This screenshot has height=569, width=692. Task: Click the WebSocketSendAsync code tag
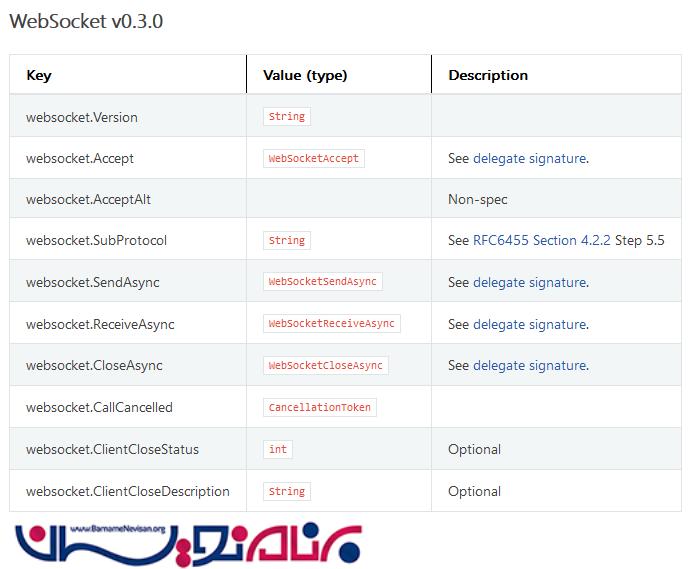[x=322, y=282]
